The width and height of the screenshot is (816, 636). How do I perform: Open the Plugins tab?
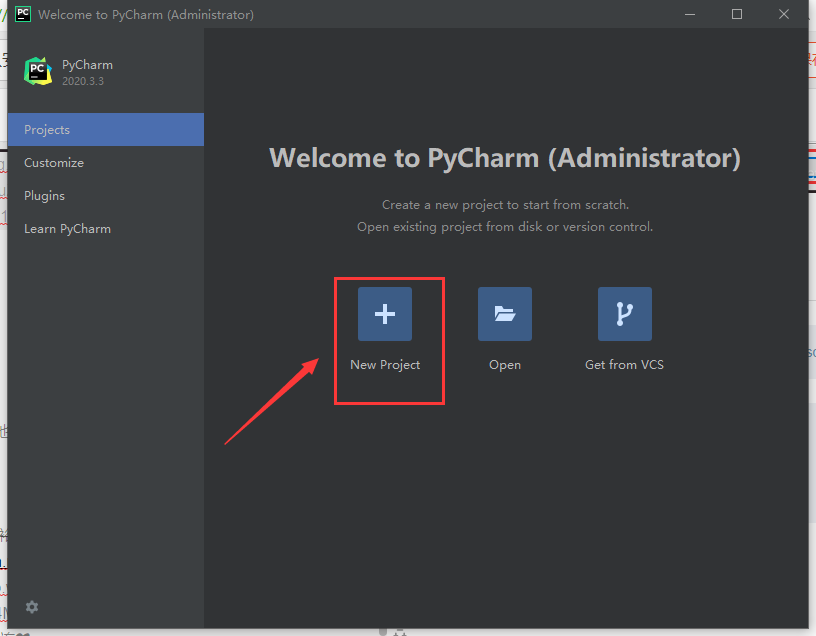[106, 196]
